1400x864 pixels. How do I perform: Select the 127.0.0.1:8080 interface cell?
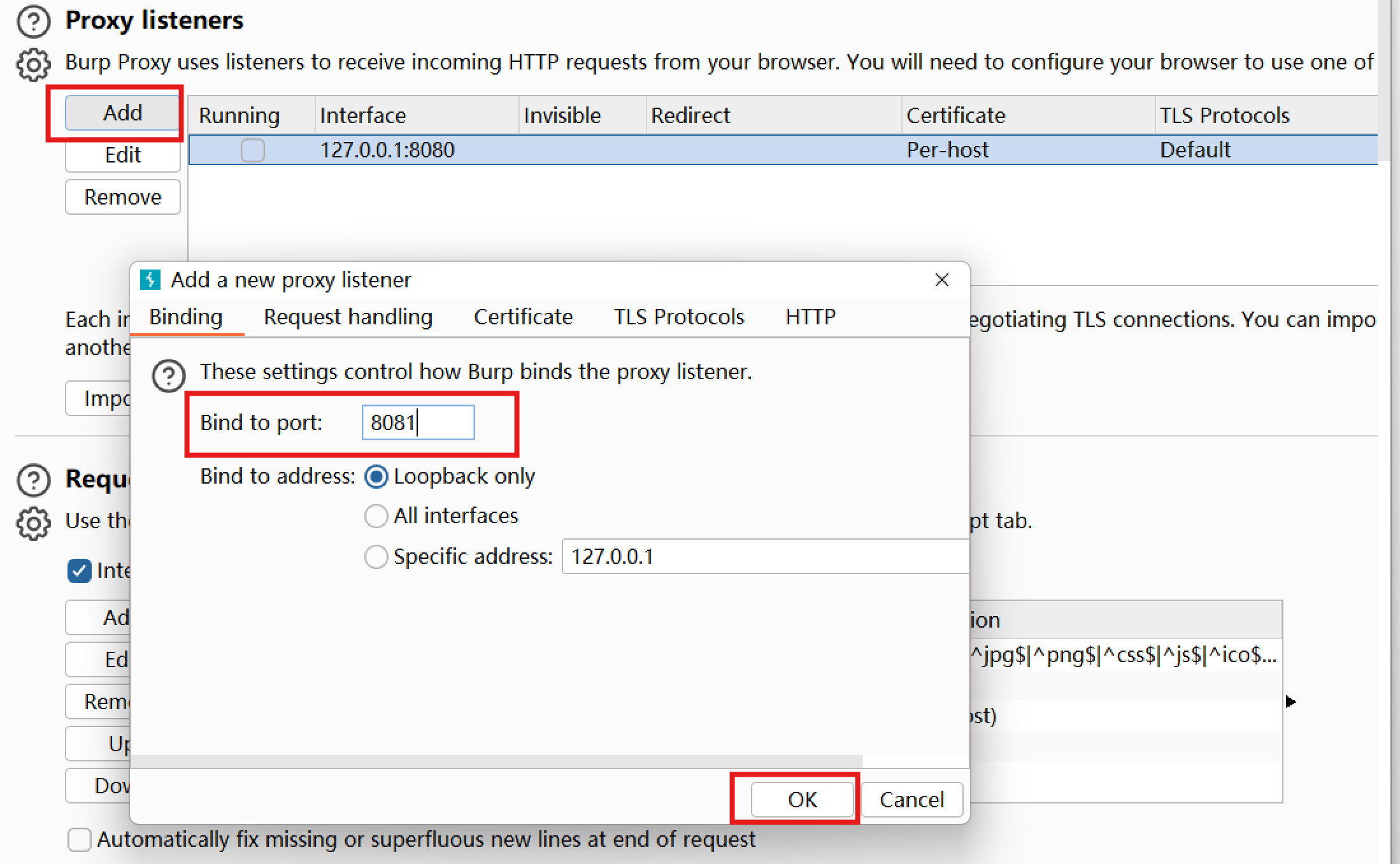417,150
